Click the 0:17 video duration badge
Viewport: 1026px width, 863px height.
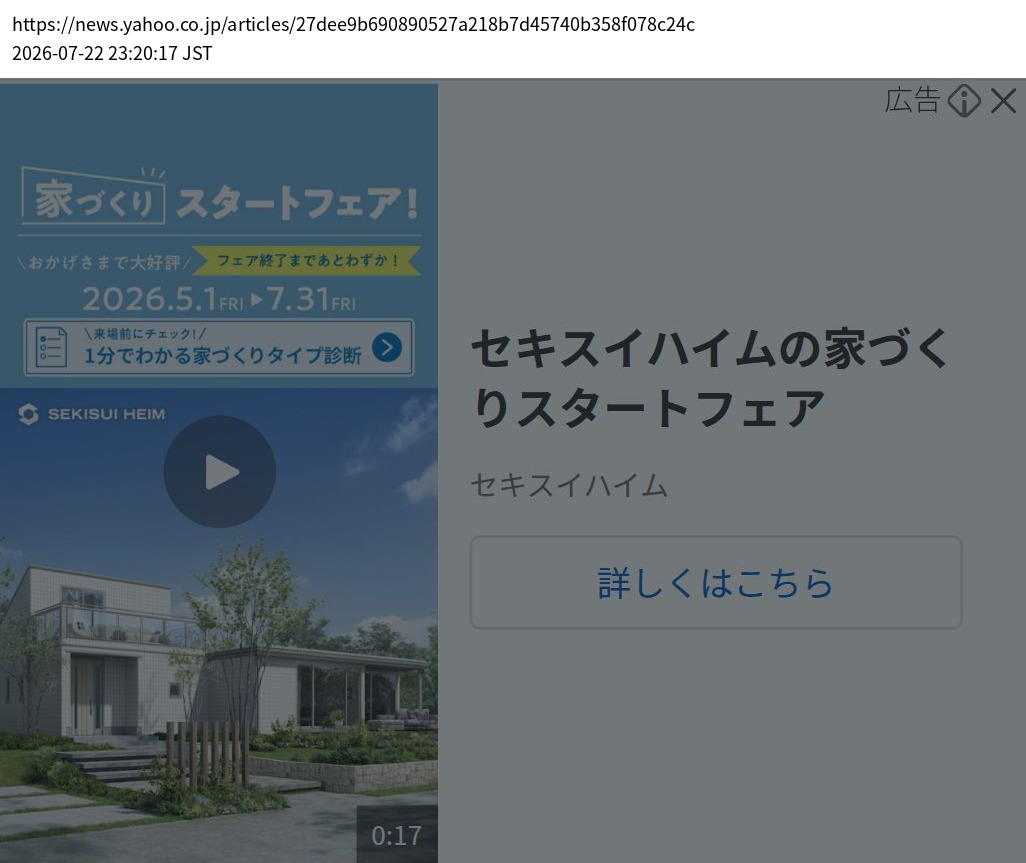click(x=397, y=835)
